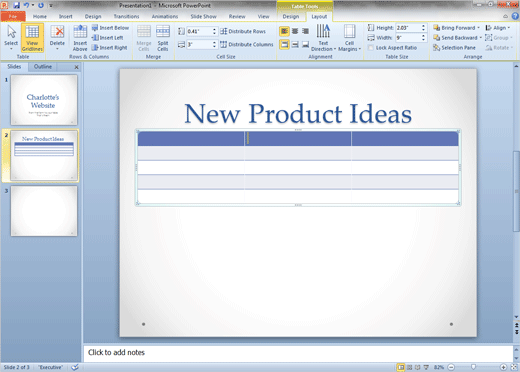Select the Align Text Right icon
Image resolution: width=520 pixels, height=372 pixels.
[305, 31]
